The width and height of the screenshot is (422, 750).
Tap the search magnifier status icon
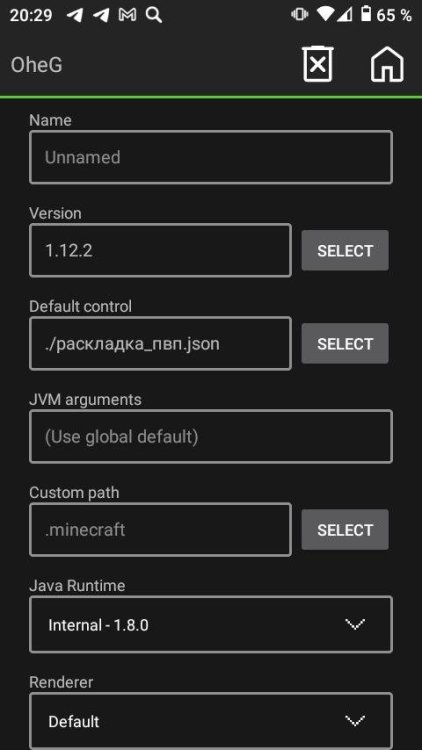(x=154, y=15)
